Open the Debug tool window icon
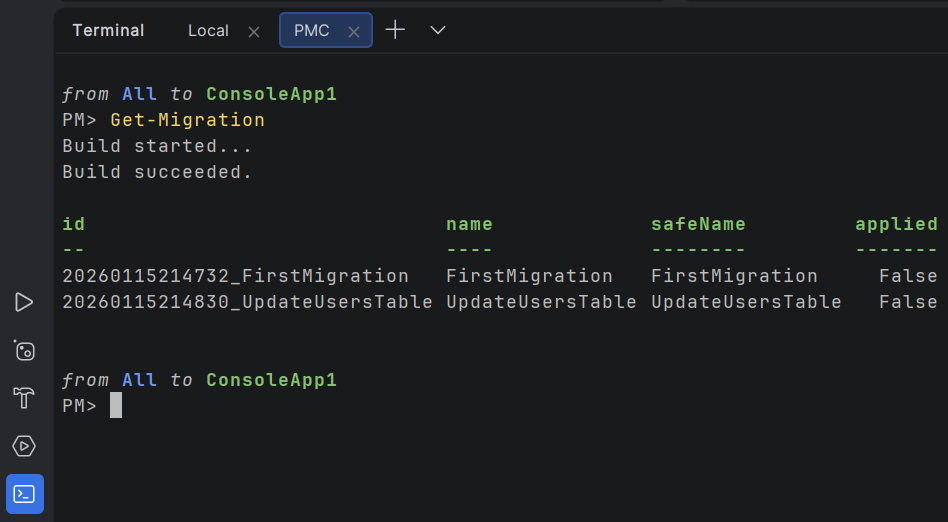The width and height of the screenshot is (948, 522). tap(24, 350)
